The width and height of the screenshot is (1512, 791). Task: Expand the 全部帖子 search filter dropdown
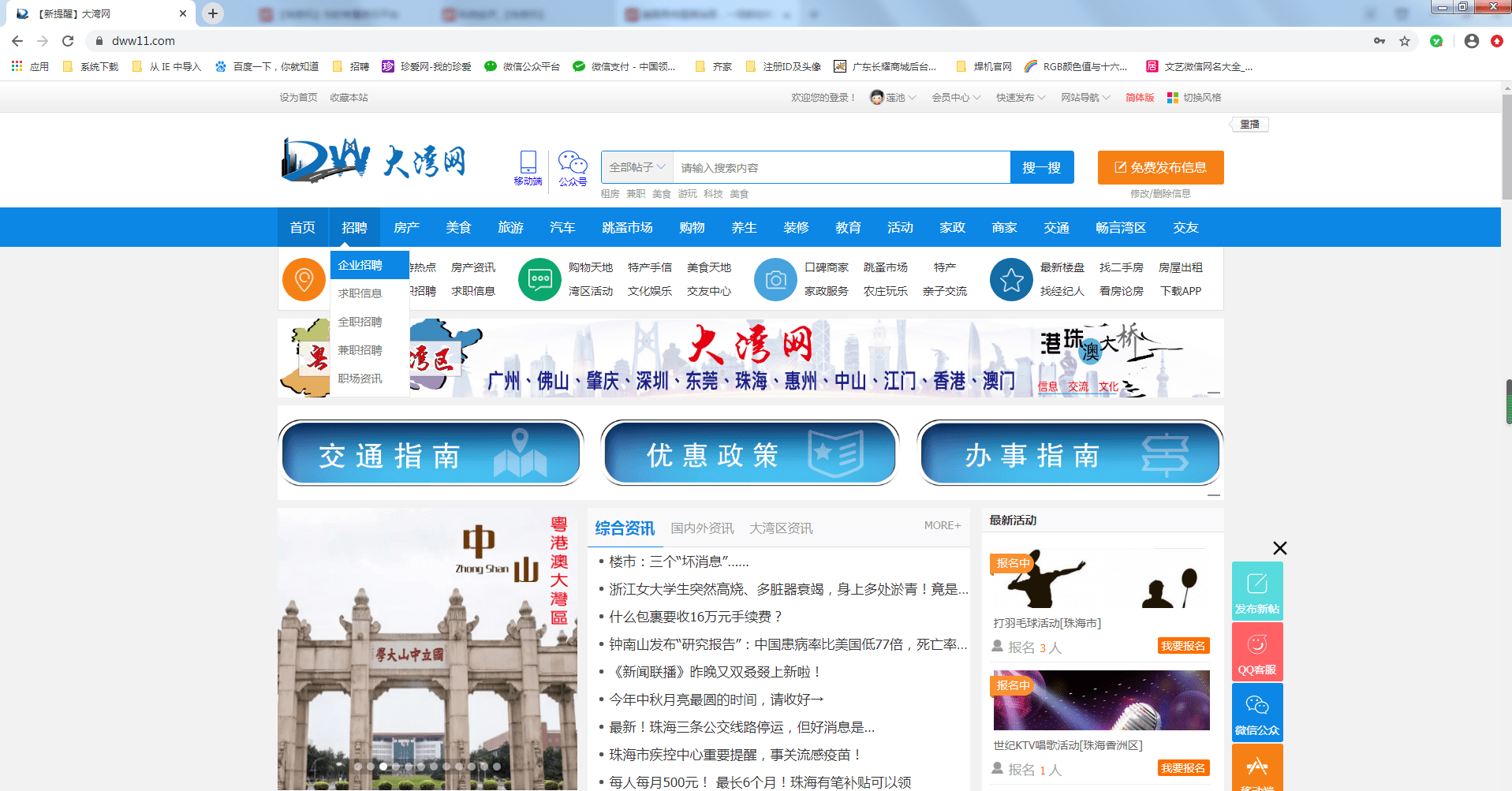635,167
